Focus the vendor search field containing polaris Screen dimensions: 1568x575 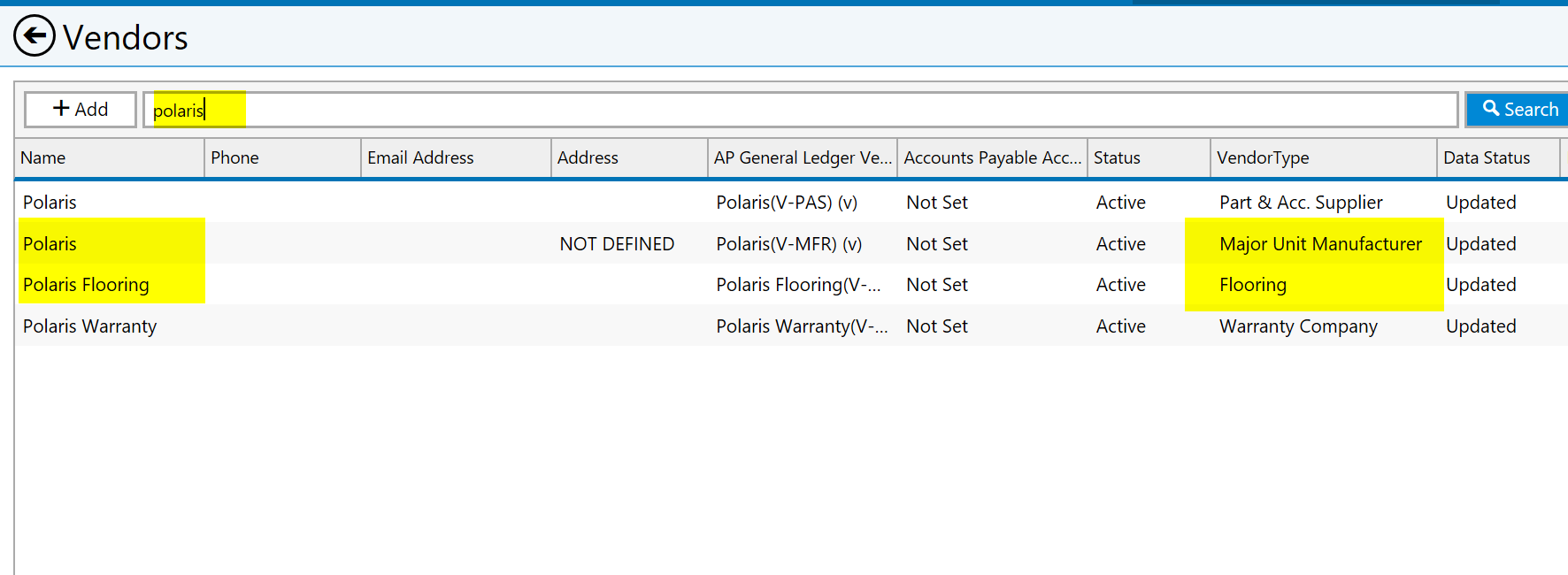tap(801, 110)
